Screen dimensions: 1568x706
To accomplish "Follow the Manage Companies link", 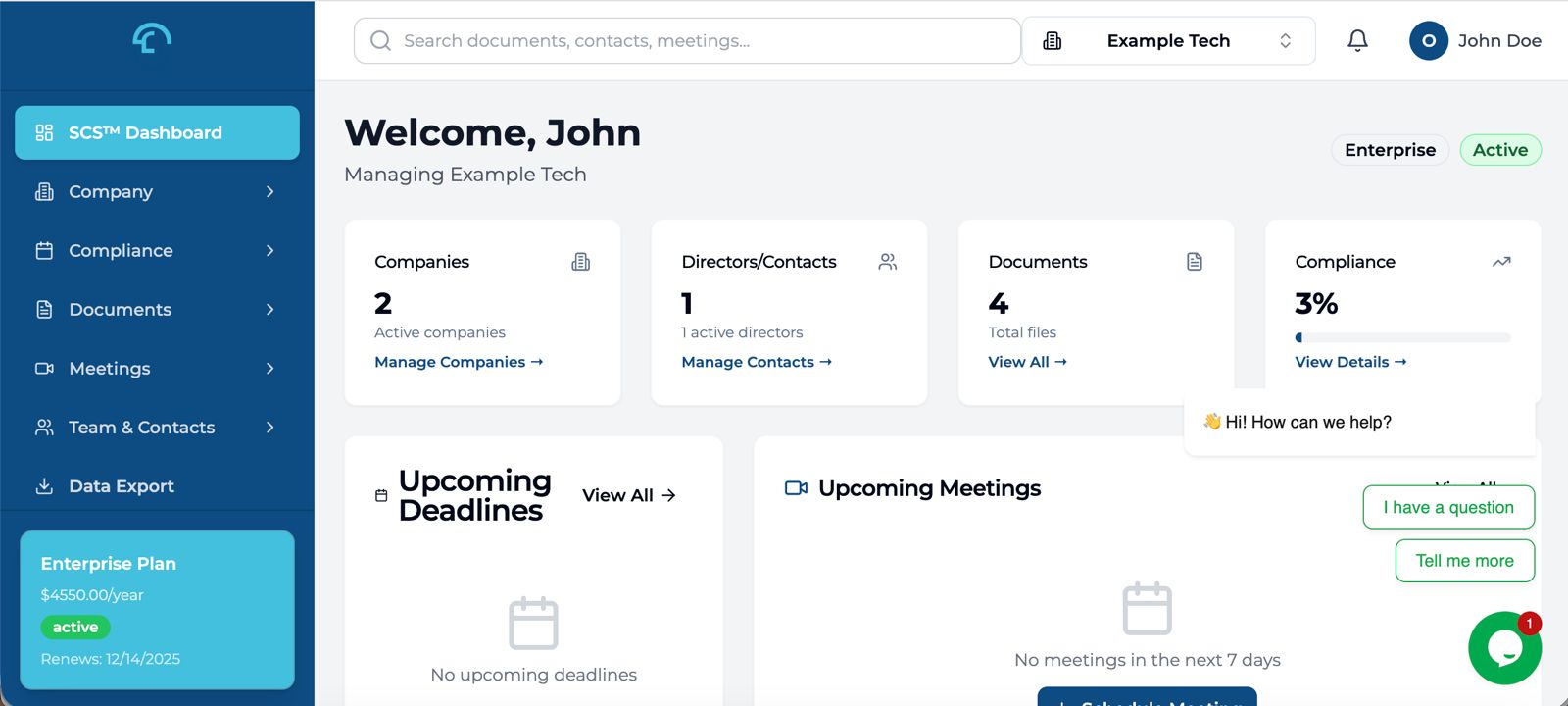I will coord(458,362).
